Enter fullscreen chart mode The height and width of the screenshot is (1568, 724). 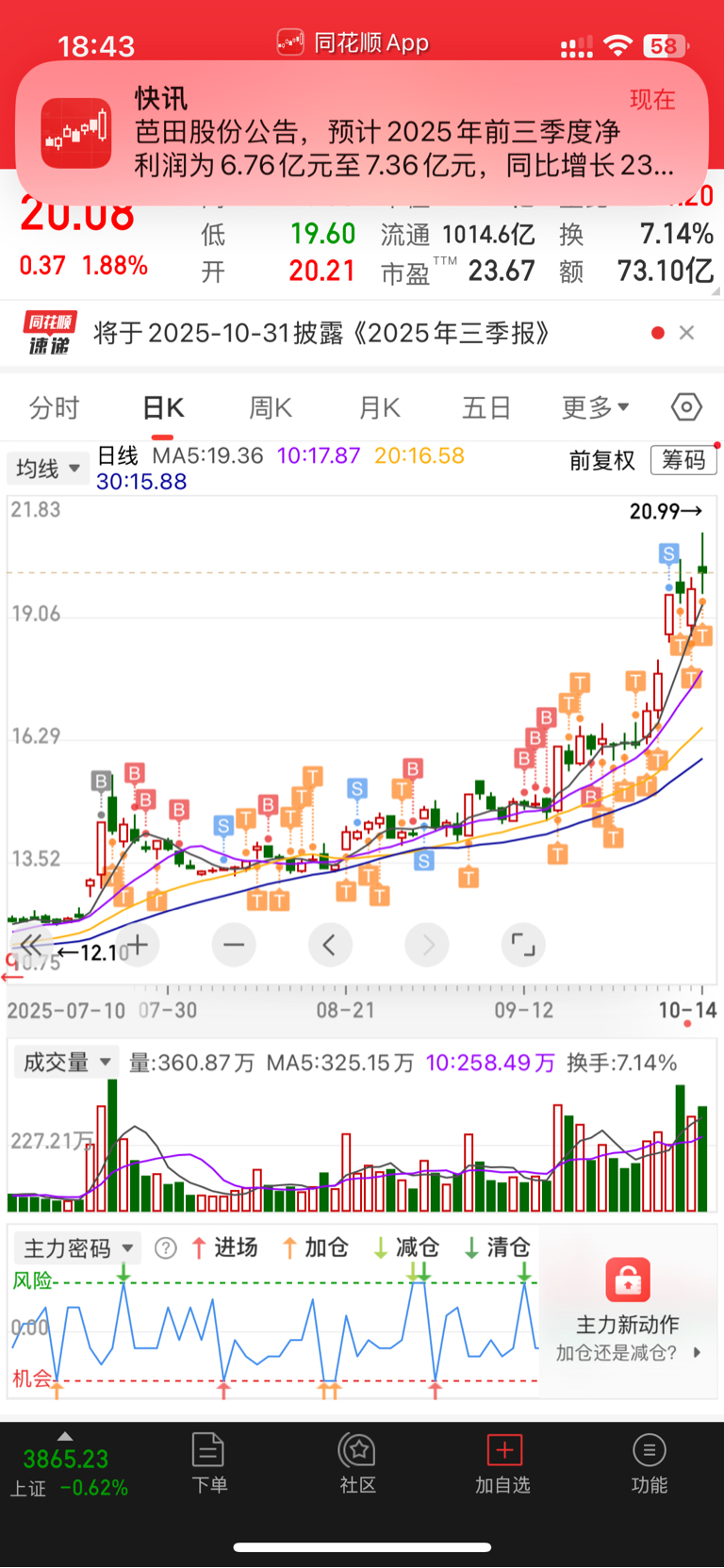tap(523, 945)
